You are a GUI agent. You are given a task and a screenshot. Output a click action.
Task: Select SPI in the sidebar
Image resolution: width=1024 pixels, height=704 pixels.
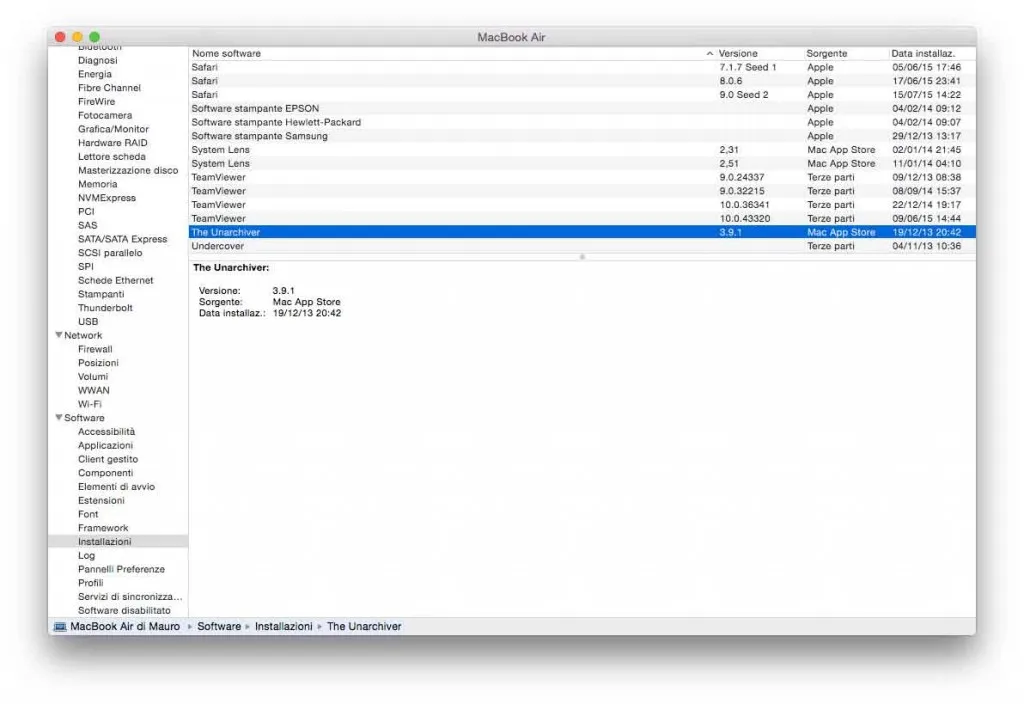click(x=86, y=266)
